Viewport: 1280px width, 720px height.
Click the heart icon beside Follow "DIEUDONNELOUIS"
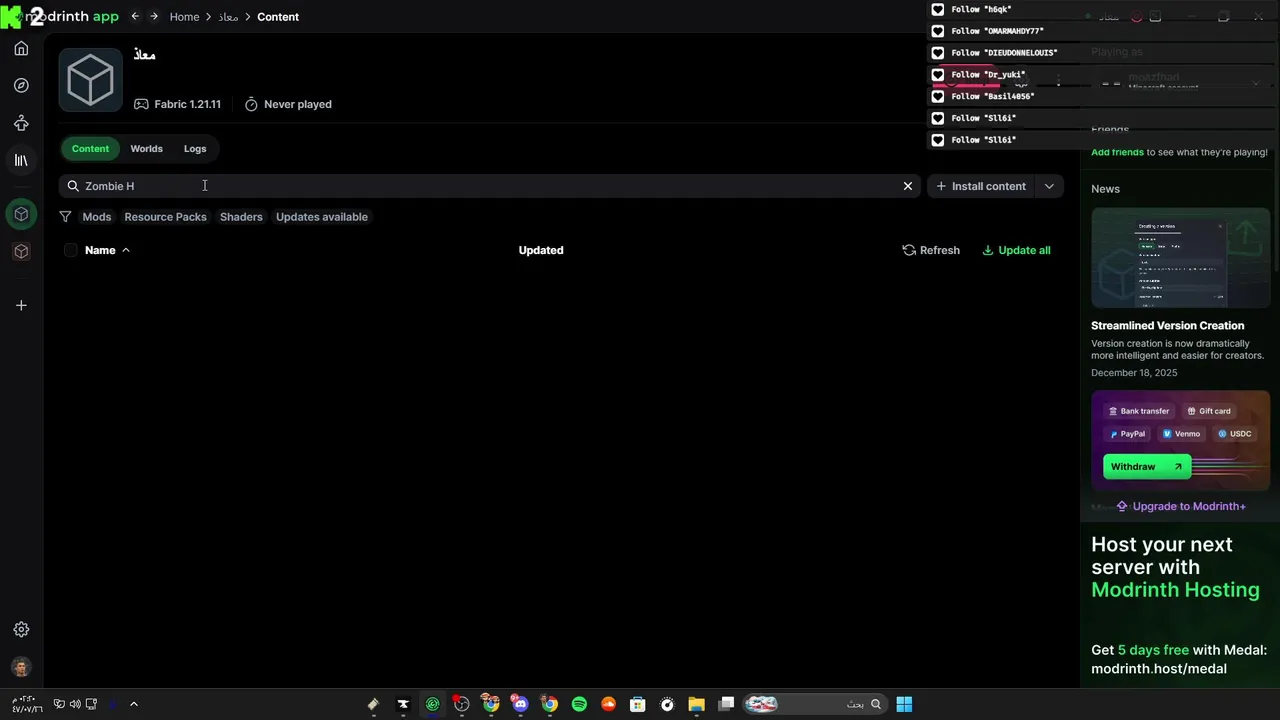pyautogui.click(x=937, y=53)
